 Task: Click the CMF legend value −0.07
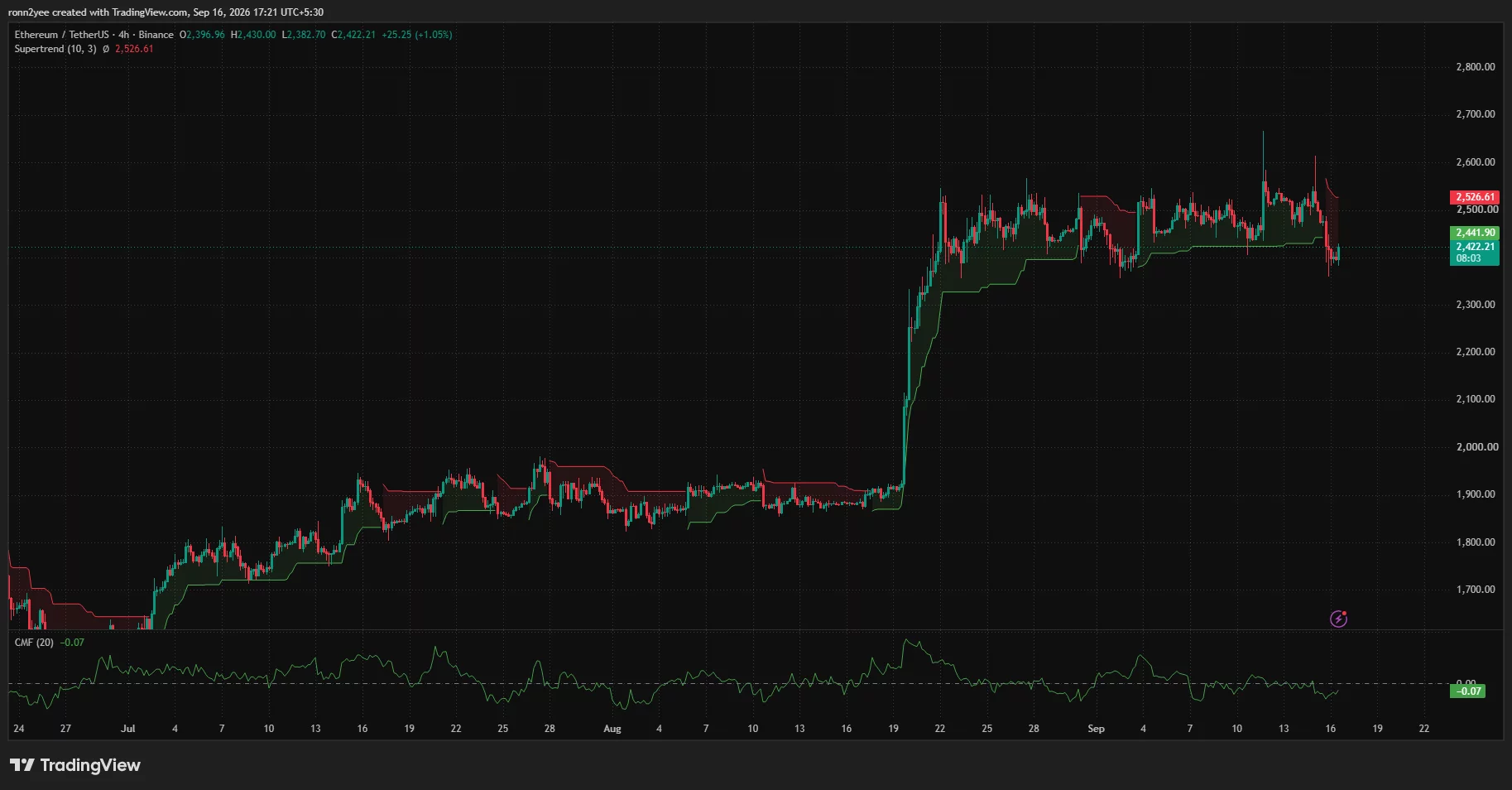[73, 643]
